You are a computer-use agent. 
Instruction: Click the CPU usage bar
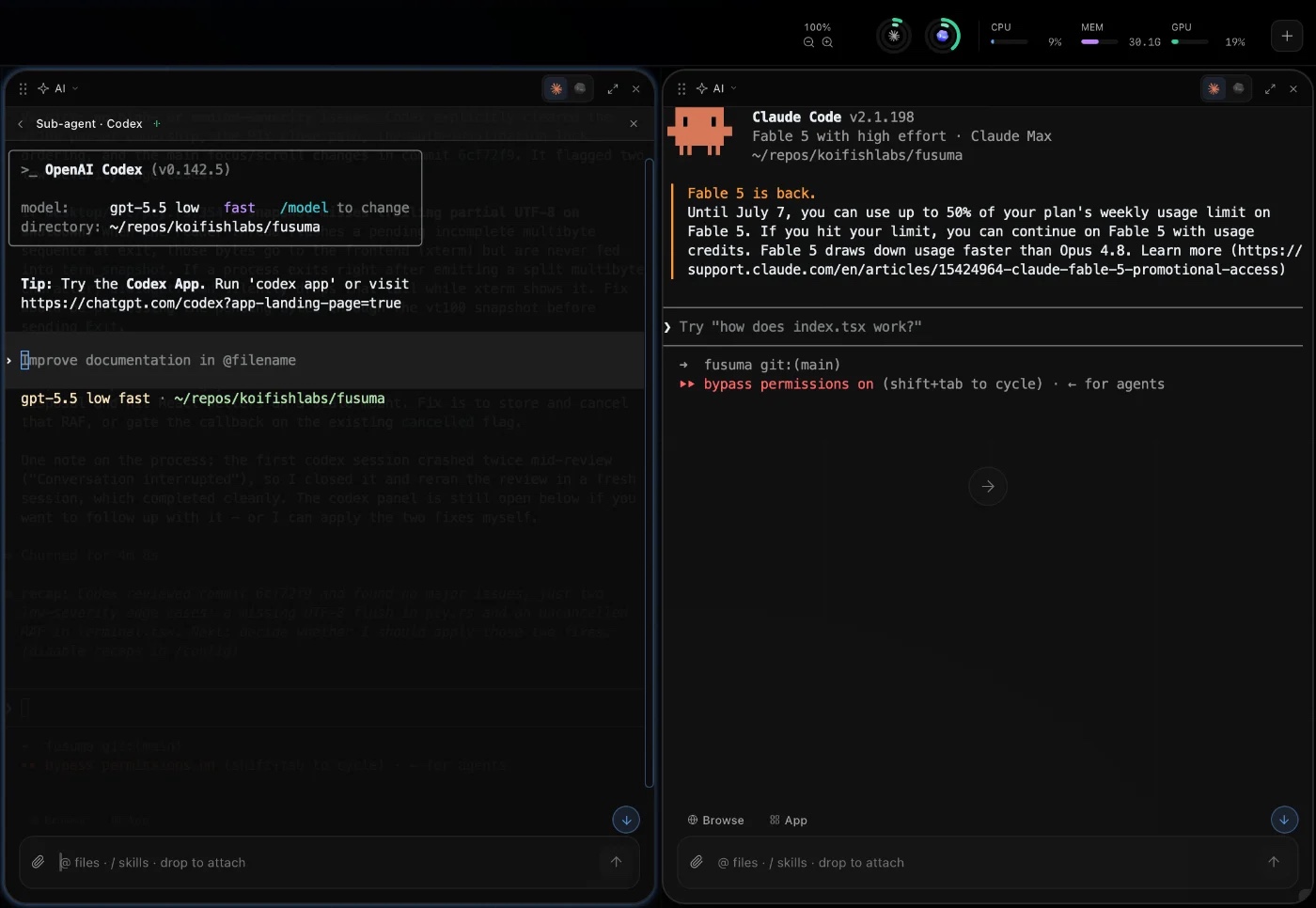(x=1009, y=41)
